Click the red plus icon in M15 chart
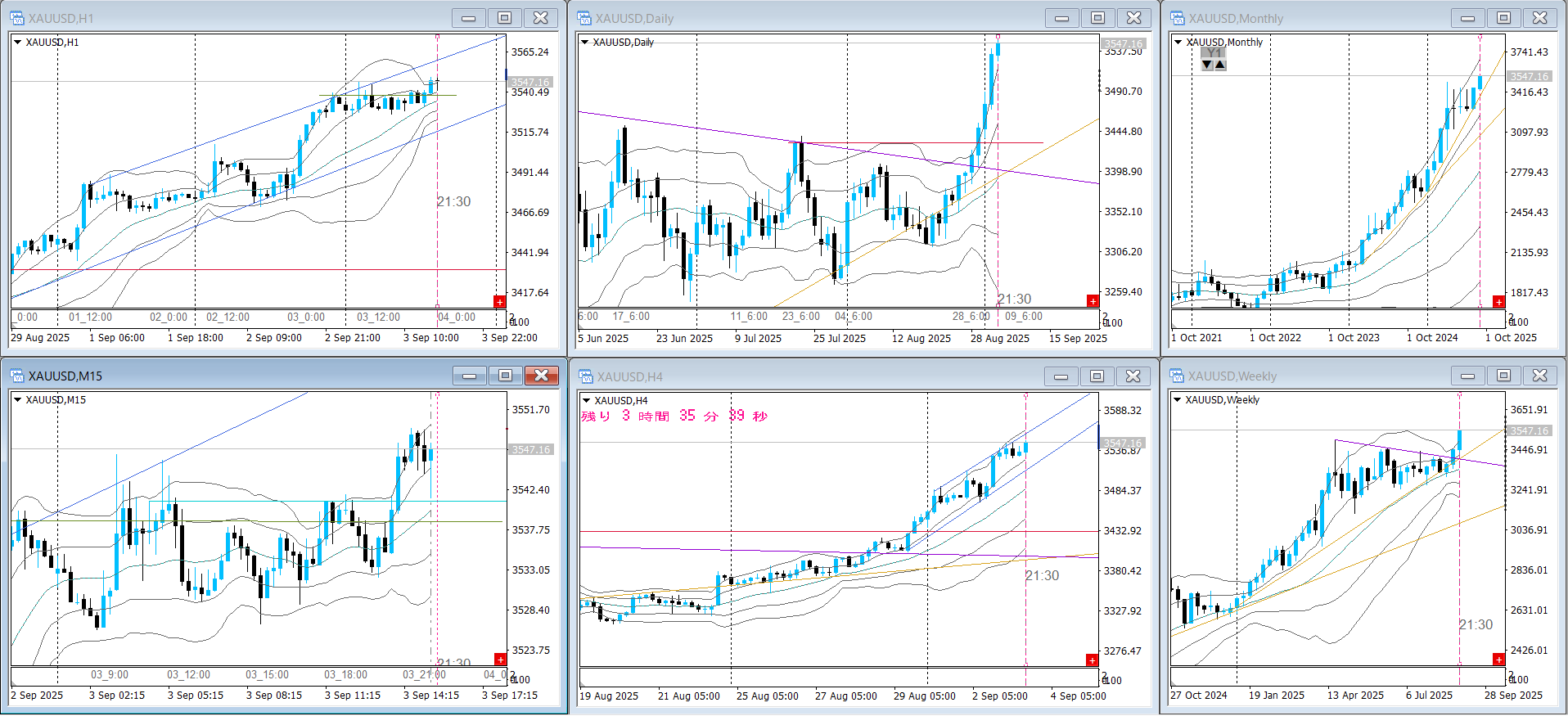 click(500, 660)
